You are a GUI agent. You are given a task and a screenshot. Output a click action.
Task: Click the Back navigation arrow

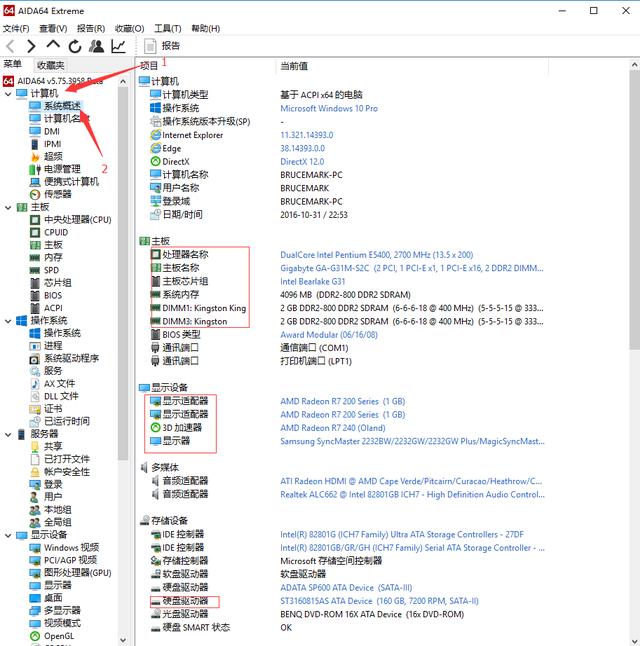point(11,46)
